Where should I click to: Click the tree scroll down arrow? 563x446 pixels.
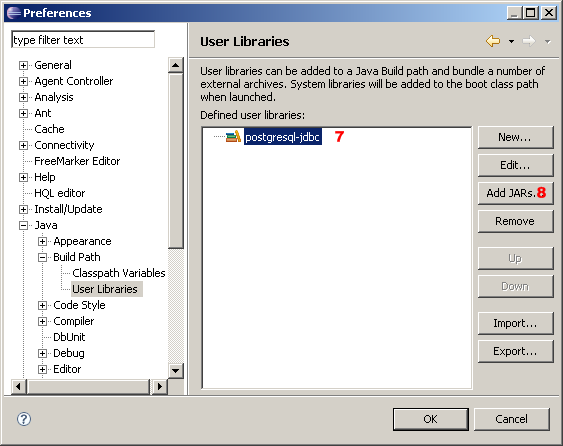click(176, 370)
